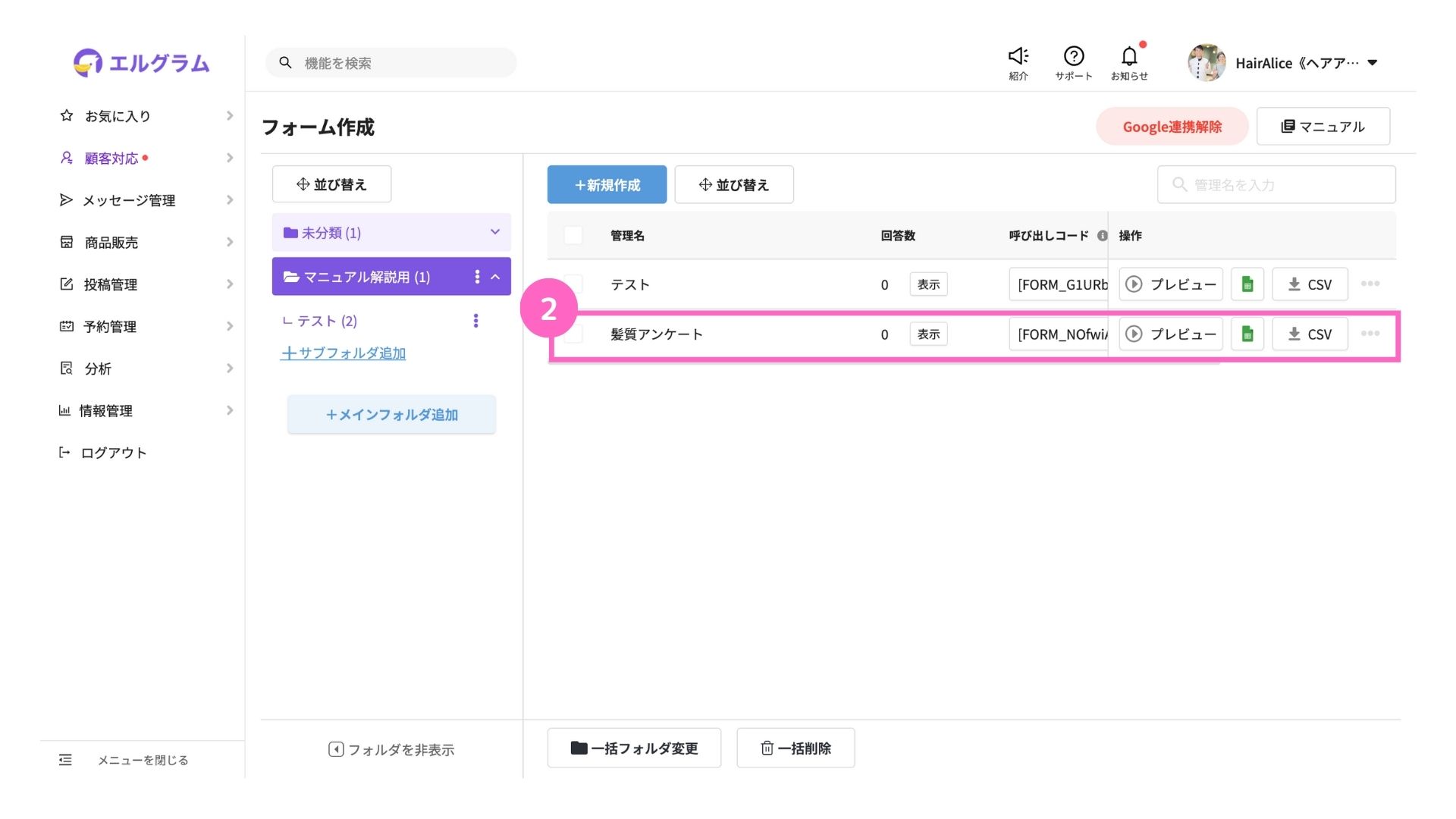This screenshot has width=1456, height=819.
Task: Open three-dot menu for 髪質アンケート row
Action: 1370,334
